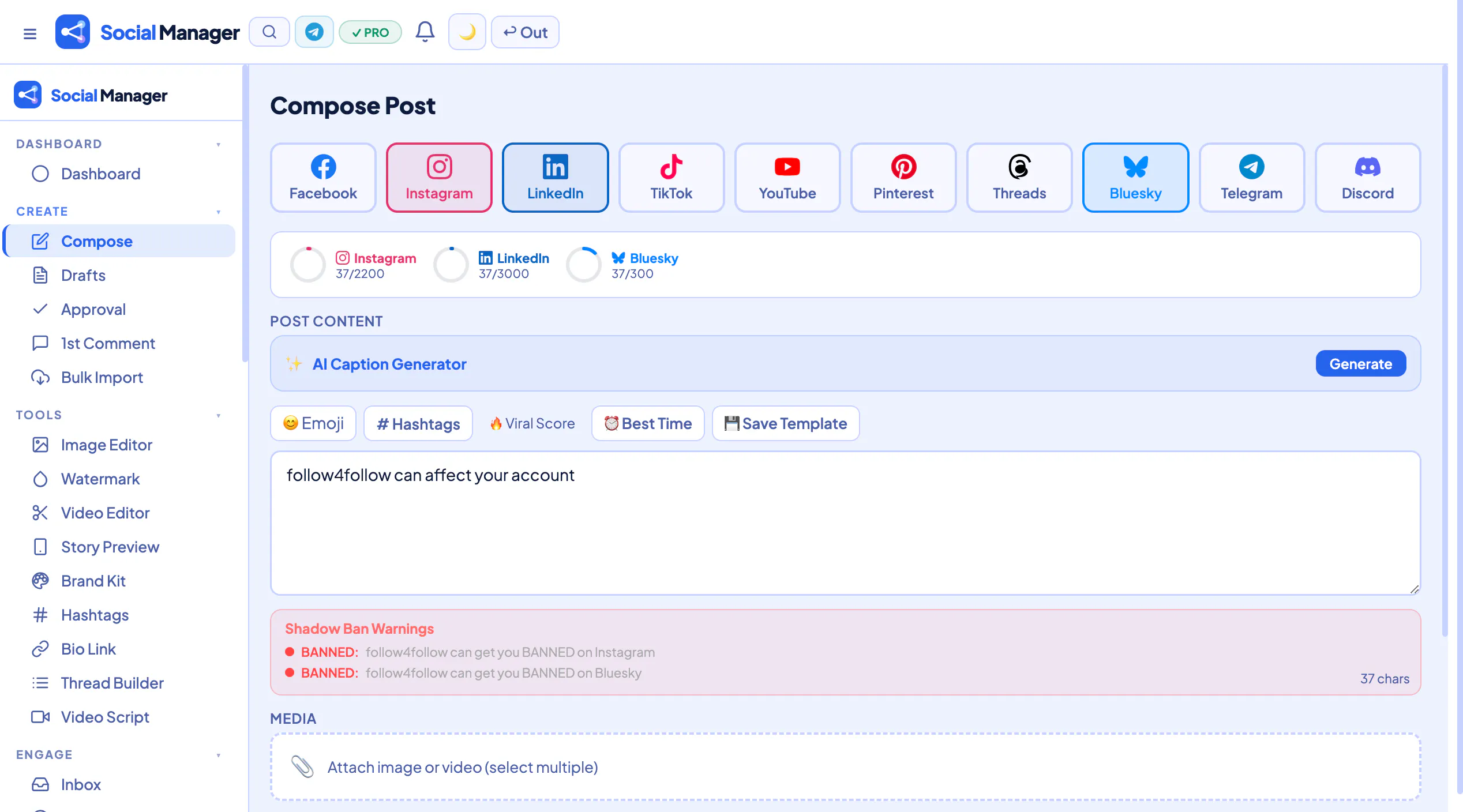Toggle dark mode moon icon
The image size is (1463, 812).
467,32
